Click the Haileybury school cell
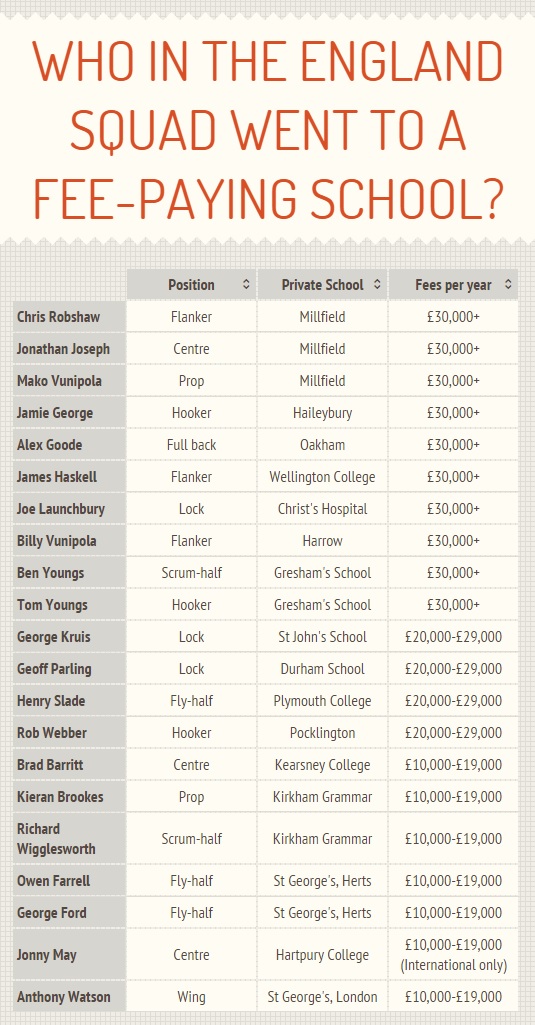This screenshot has height=1025, width=535. click(322, 413)
